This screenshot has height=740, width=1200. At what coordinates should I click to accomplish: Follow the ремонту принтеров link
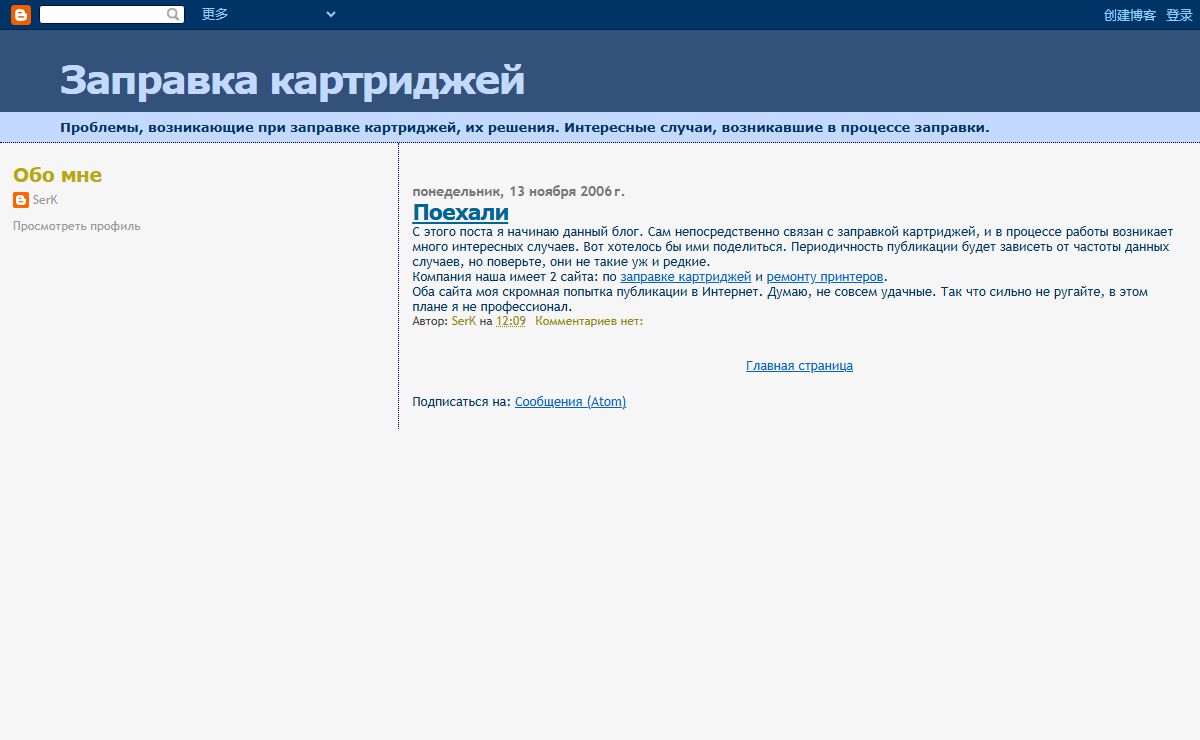point(825,277)
